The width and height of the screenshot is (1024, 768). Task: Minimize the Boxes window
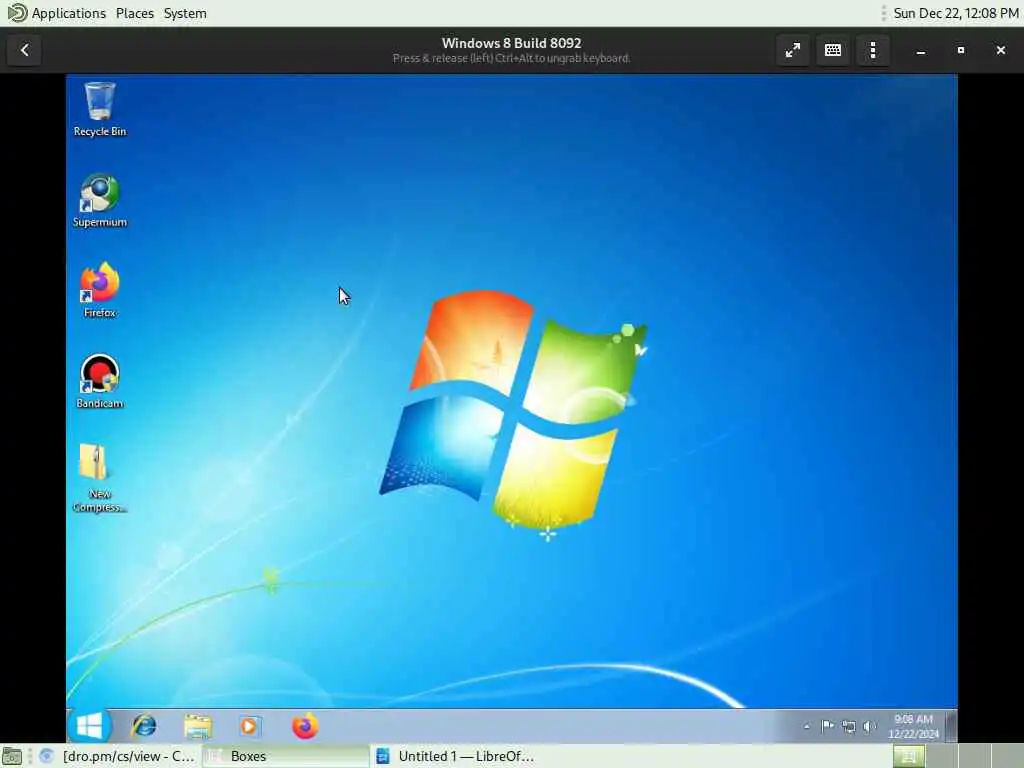[921, 50]
